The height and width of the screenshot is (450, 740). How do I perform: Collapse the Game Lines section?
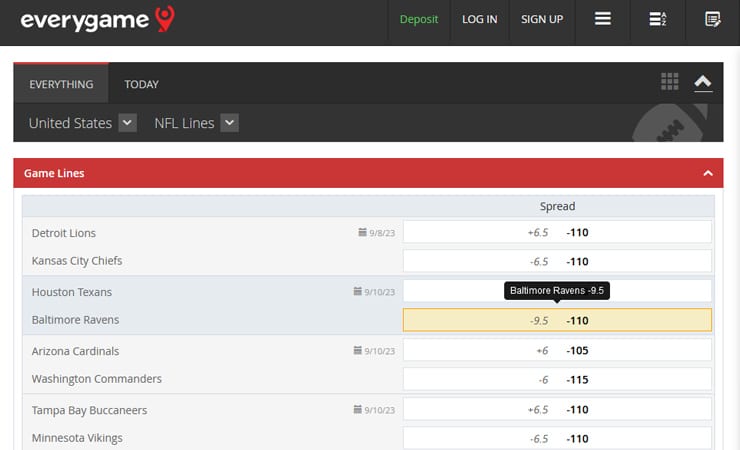pyautogui.click(x=707, y=173)
